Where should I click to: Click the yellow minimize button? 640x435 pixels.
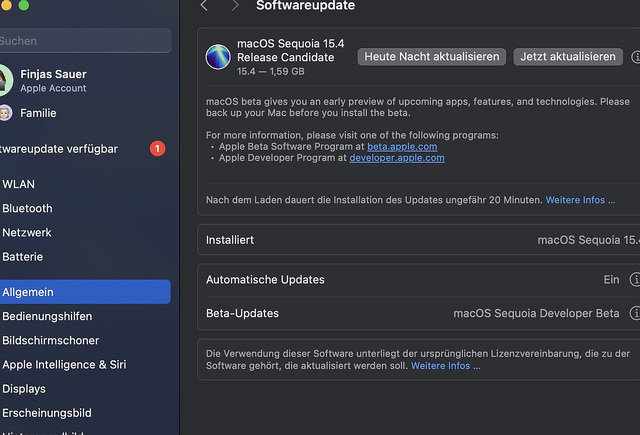pos(6,5)
